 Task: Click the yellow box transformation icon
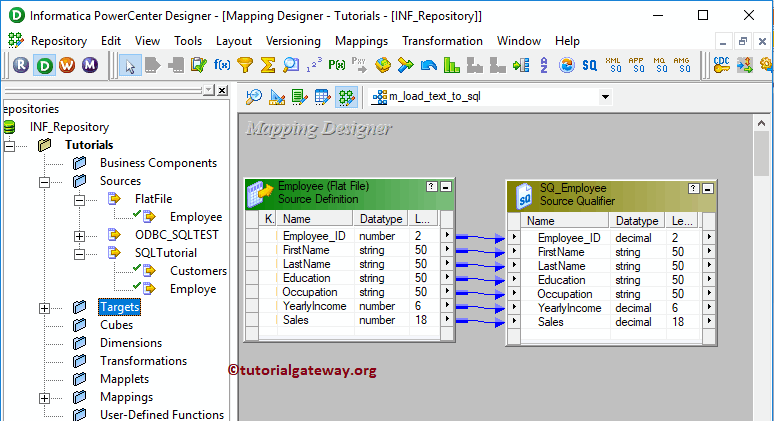pyautogui.click(x=383, y=65)
